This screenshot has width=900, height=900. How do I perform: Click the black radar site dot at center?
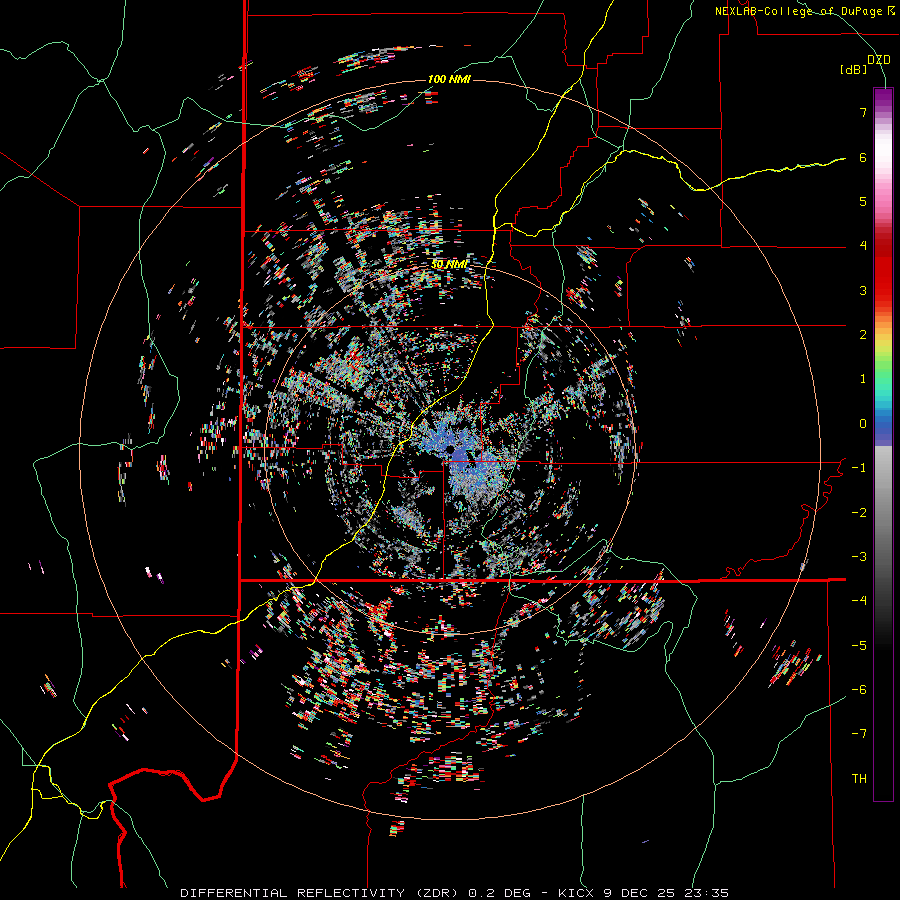click(449, 449)
